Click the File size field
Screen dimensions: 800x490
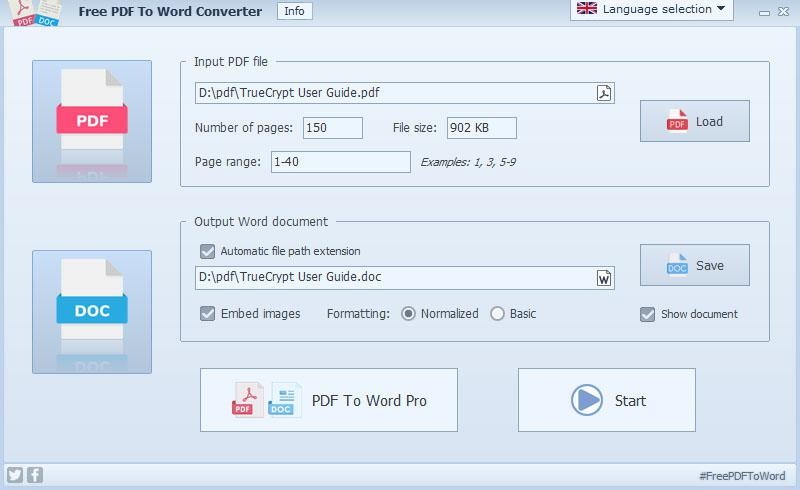point(482,128)
